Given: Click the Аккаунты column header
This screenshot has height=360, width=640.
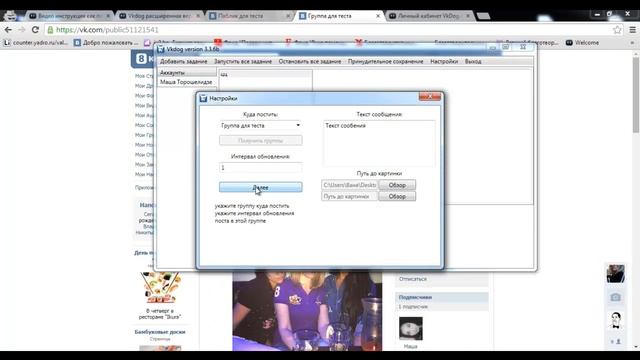Looking at the screenshot, I should pos(187,73).
